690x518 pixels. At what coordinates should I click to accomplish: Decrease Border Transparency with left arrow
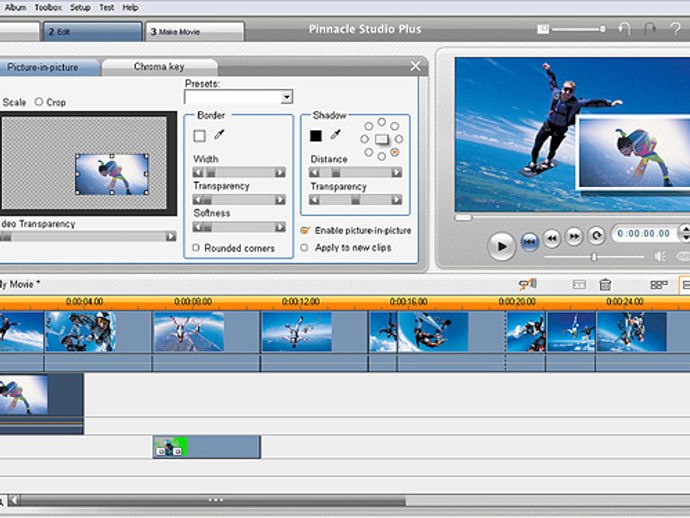click(198, 200)
